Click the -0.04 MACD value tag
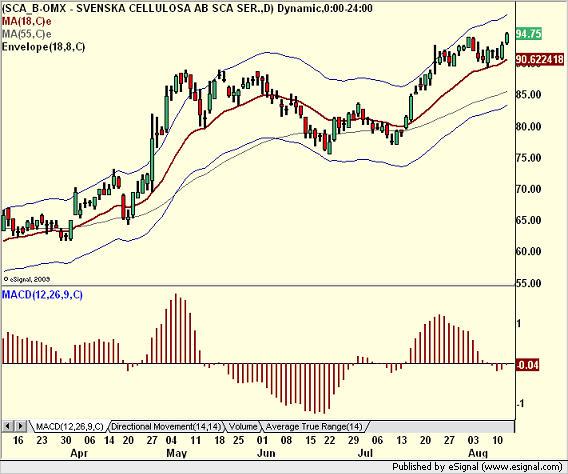The image size is (568, 474). point(527,365)
